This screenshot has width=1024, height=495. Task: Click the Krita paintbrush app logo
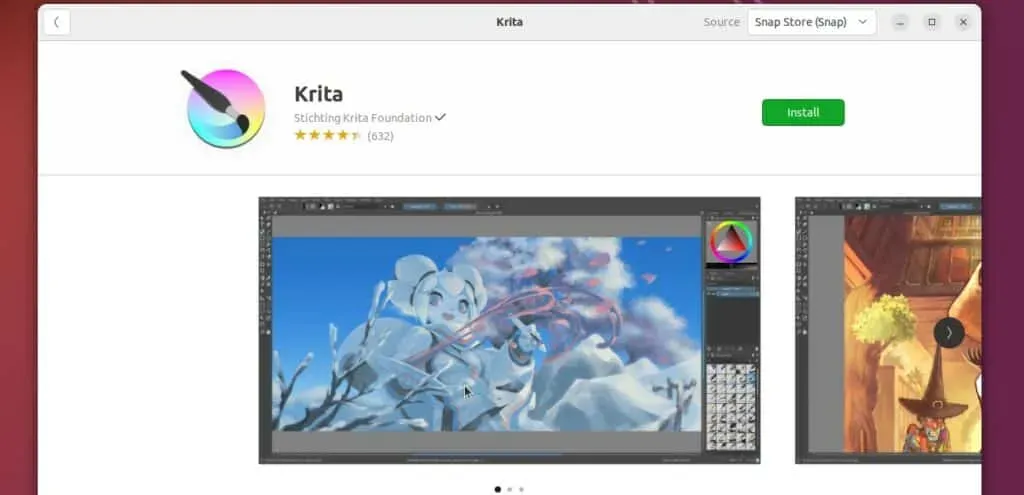point(223,108)
